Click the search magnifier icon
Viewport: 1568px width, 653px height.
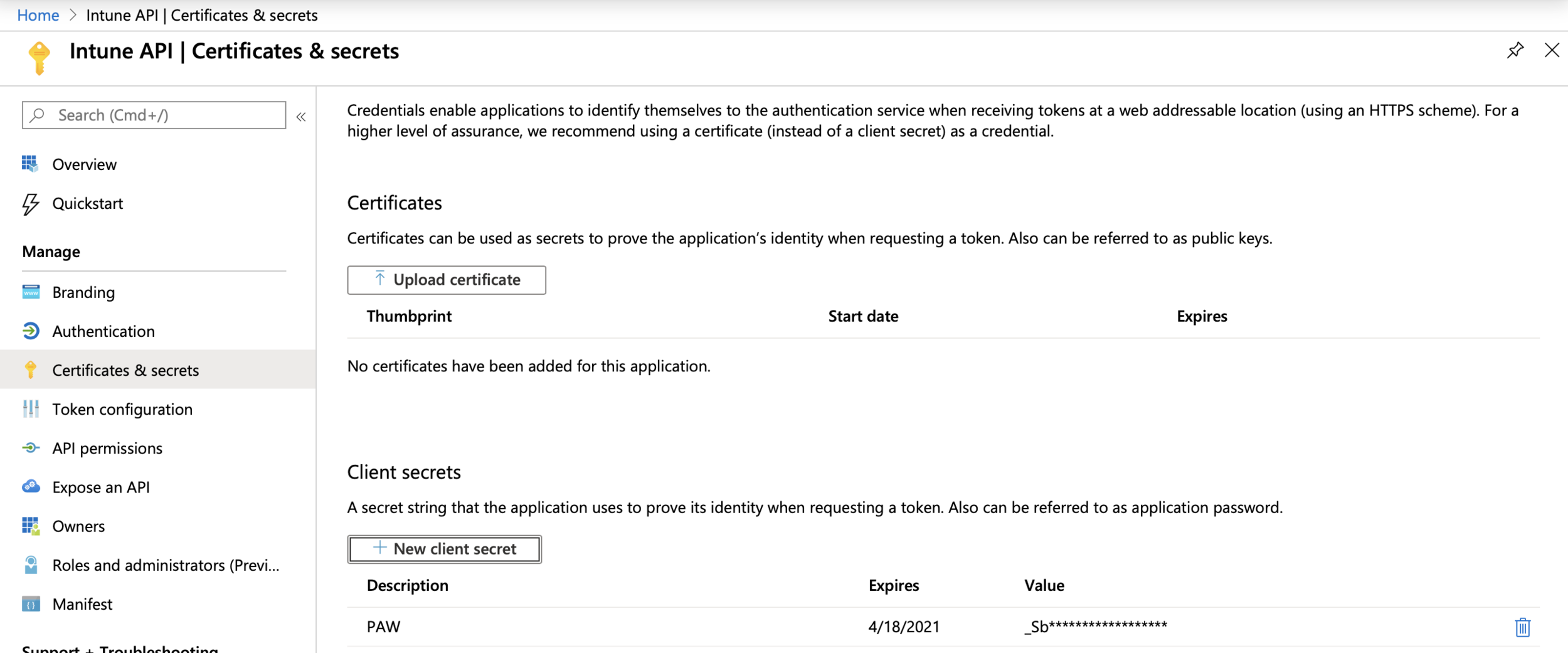point(38,115)
